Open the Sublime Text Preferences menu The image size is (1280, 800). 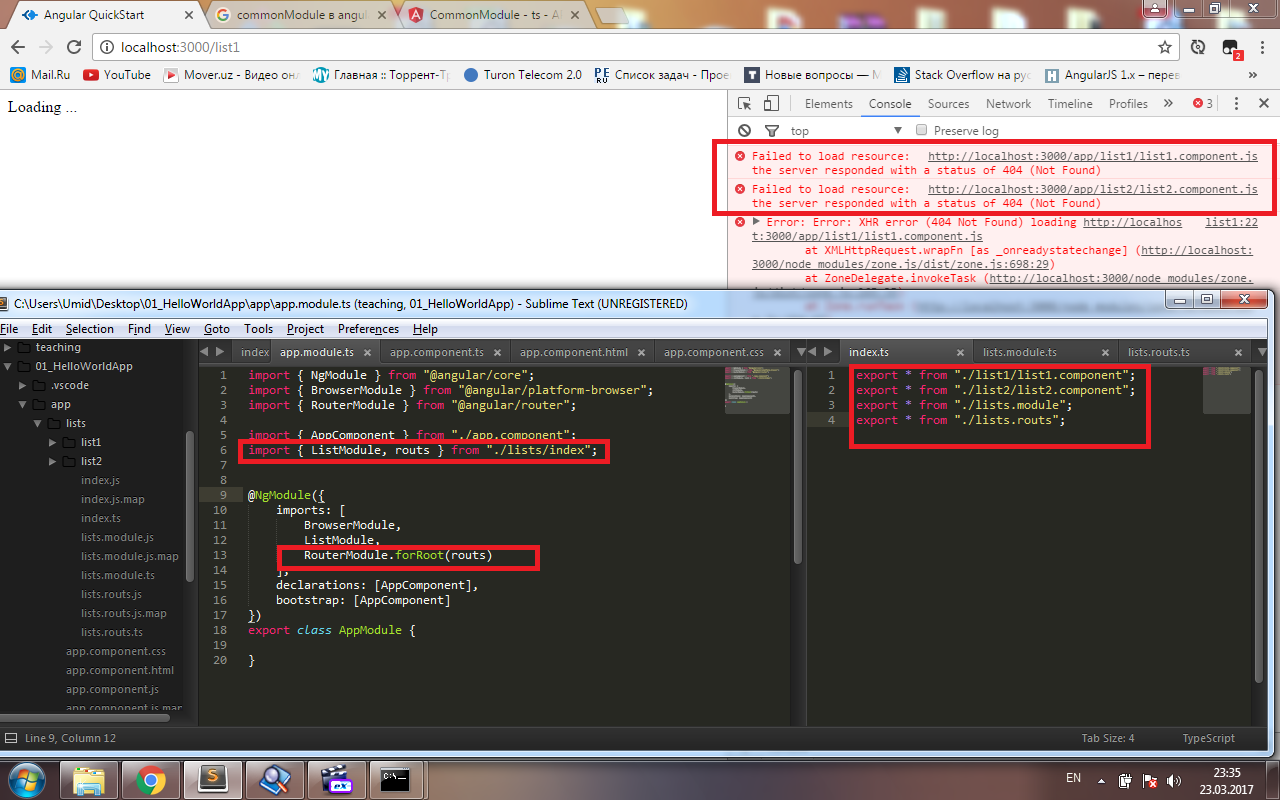tap(368, 329)
